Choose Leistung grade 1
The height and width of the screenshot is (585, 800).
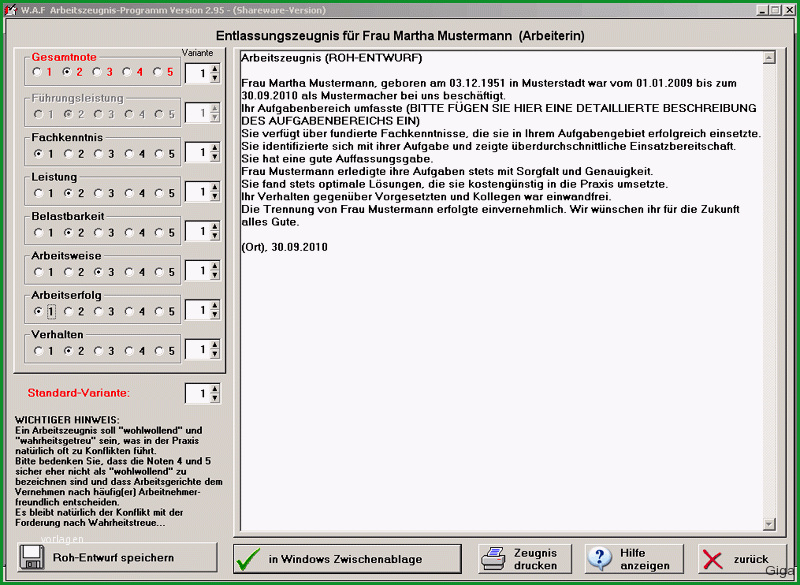pyautogui.click(x=38, y=193)
